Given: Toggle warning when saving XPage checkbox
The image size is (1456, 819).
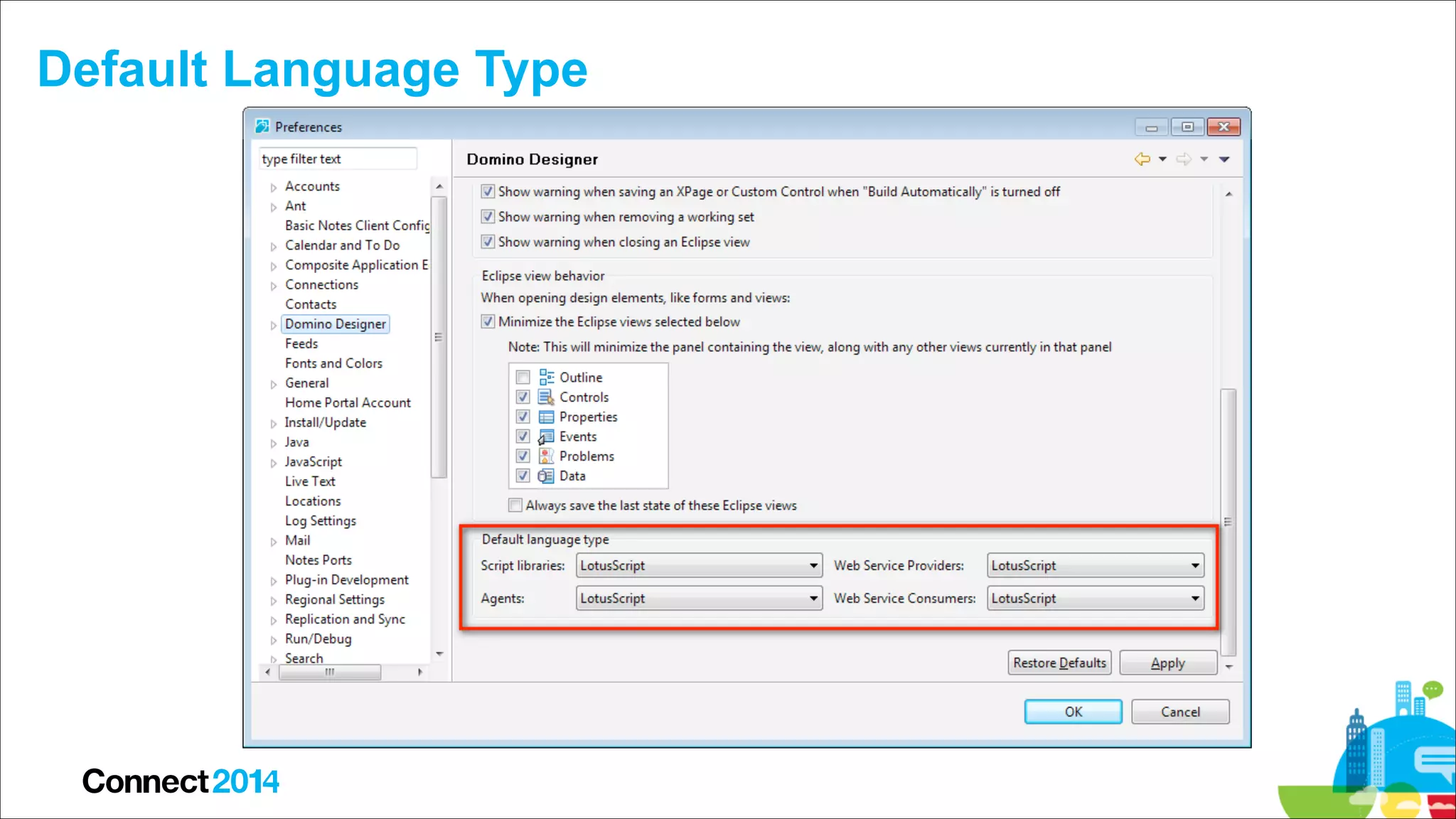Looking at the screenshot, I should 488,191.
